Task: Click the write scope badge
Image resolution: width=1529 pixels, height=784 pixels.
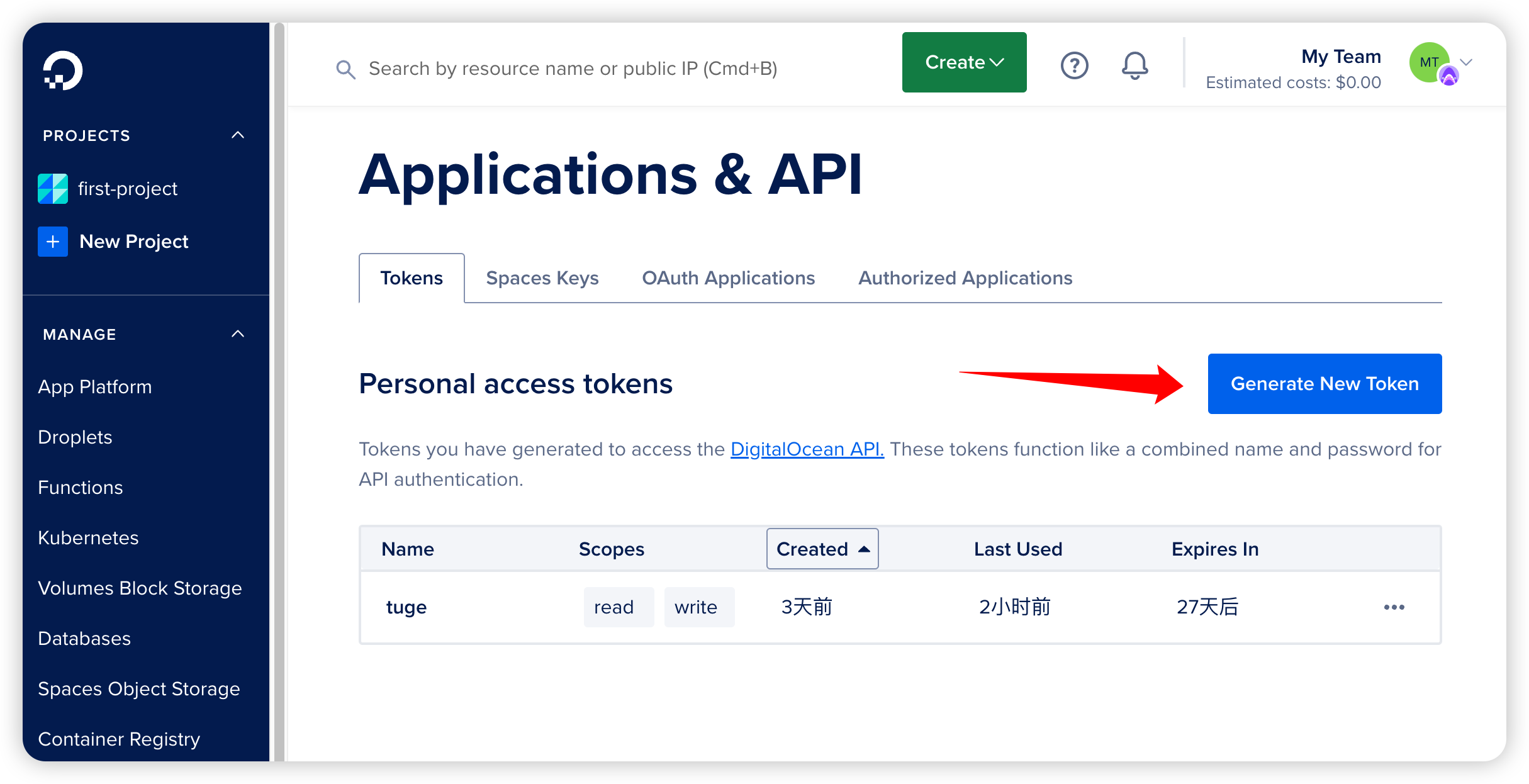Action: coord(699,607)
